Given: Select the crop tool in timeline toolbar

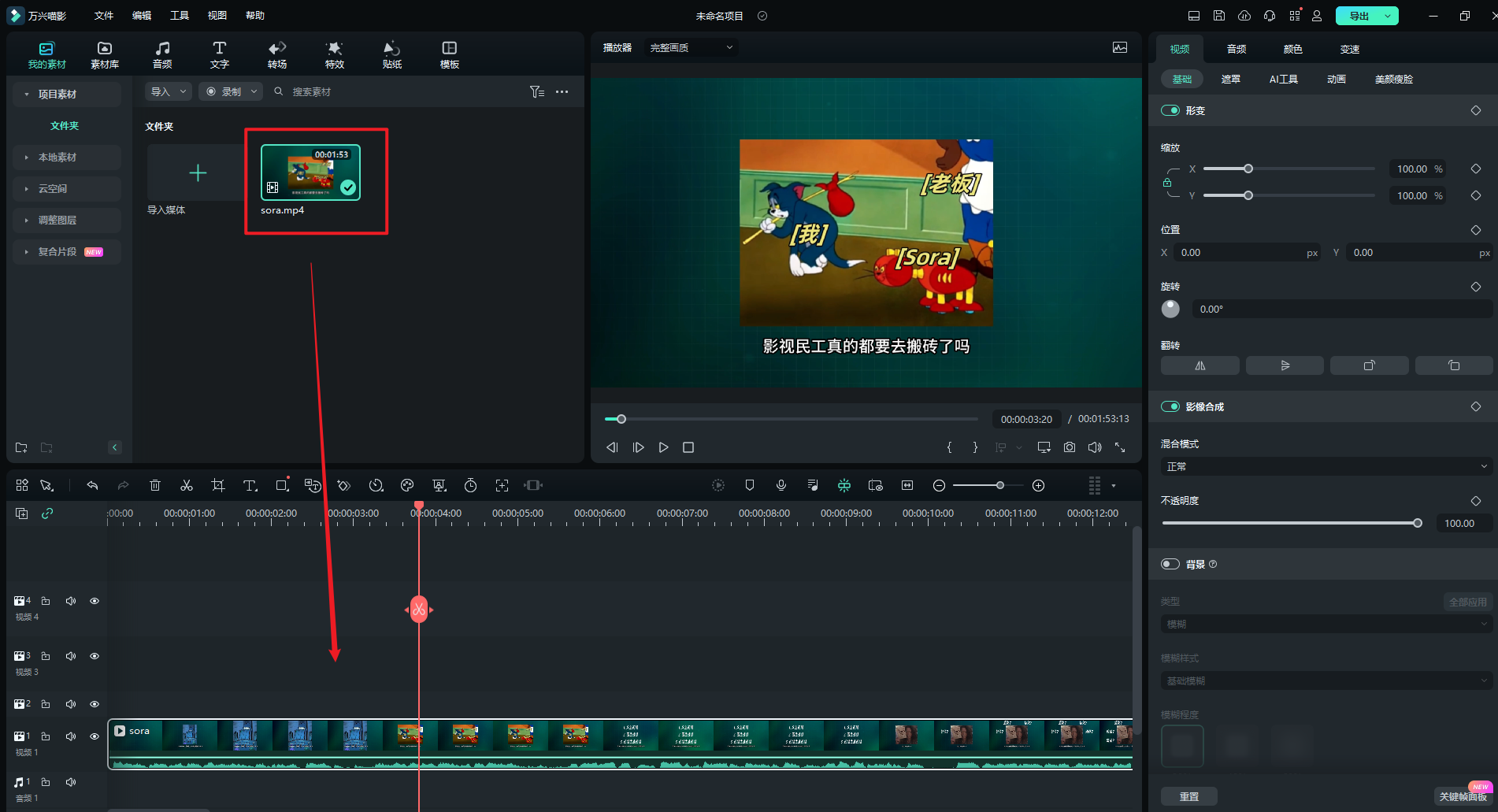Looking at the screenshot, I should [x=218, y=485].
